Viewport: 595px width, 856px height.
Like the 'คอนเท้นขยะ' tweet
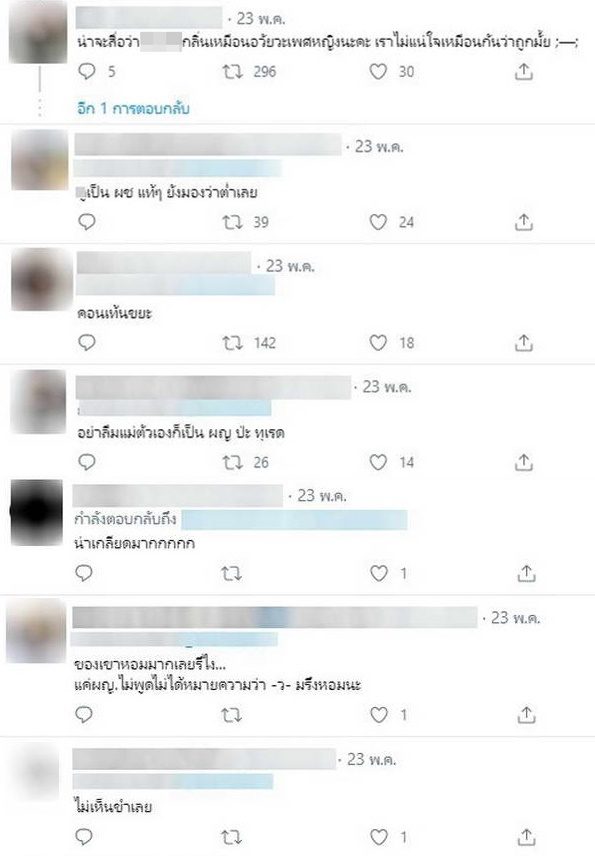[x=378, y=343]
